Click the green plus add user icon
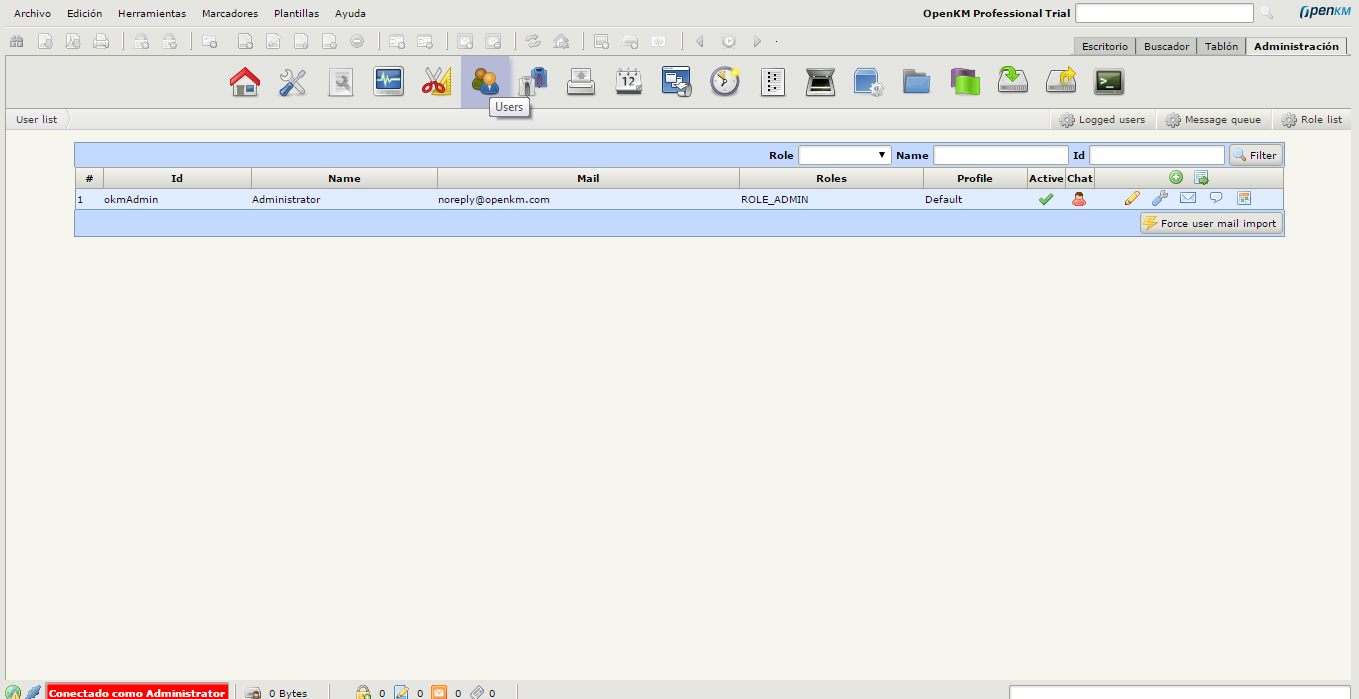Image resolution: width=1359 pixels, height=699 pixels. 1176,177
